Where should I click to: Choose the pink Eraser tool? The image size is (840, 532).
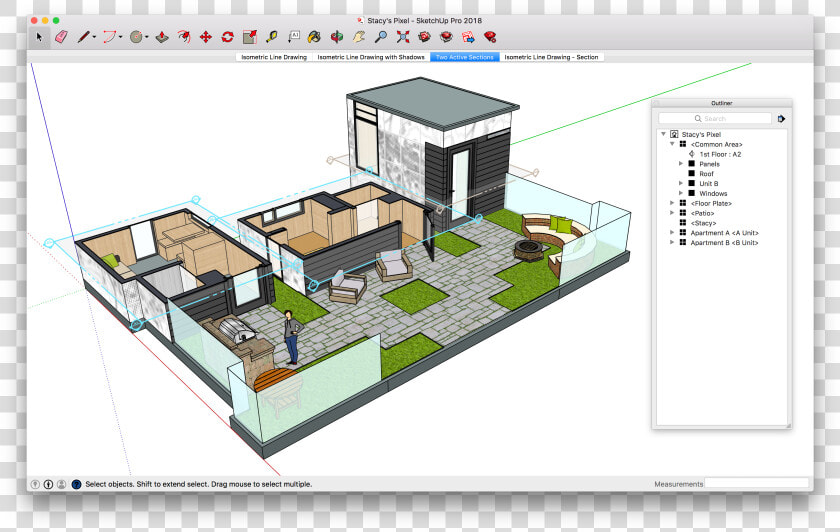click(x=62, y=37)
